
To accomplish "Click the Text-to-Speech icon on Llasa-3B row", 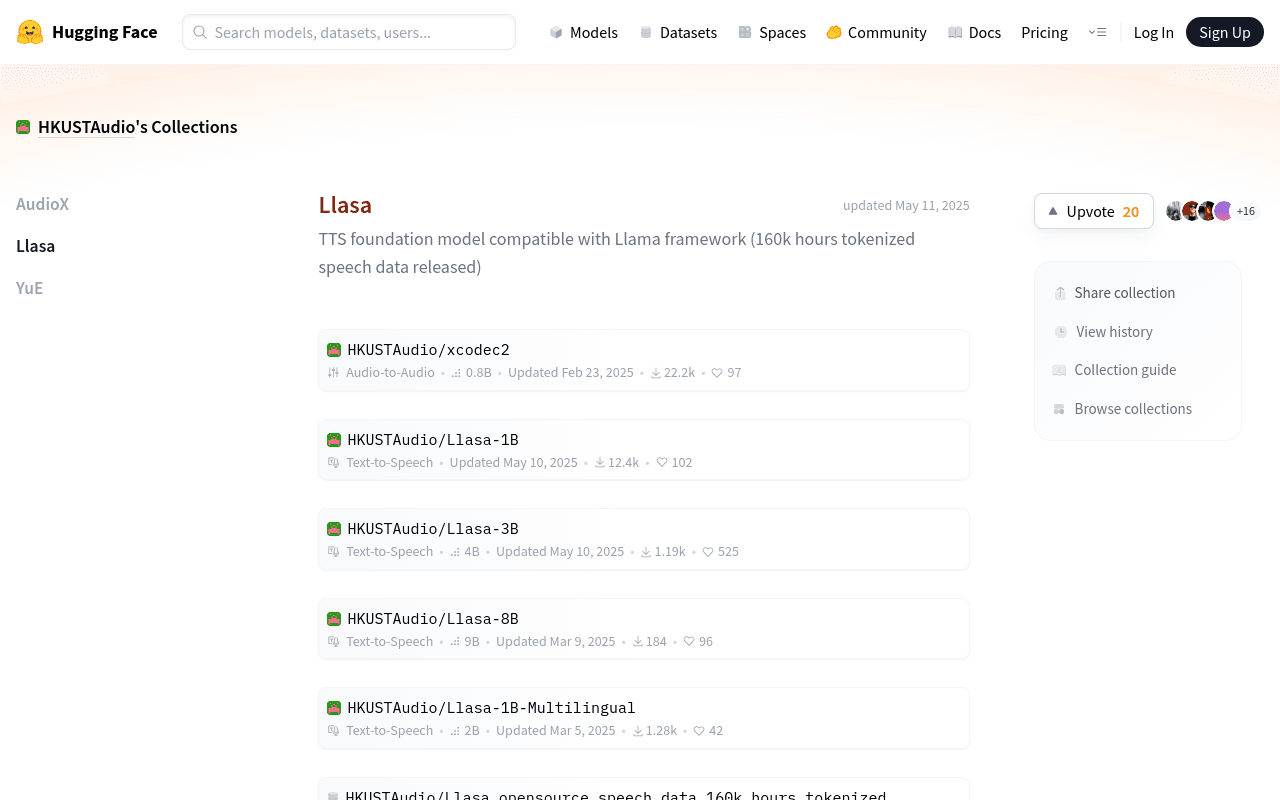I will tap(334, 552).
